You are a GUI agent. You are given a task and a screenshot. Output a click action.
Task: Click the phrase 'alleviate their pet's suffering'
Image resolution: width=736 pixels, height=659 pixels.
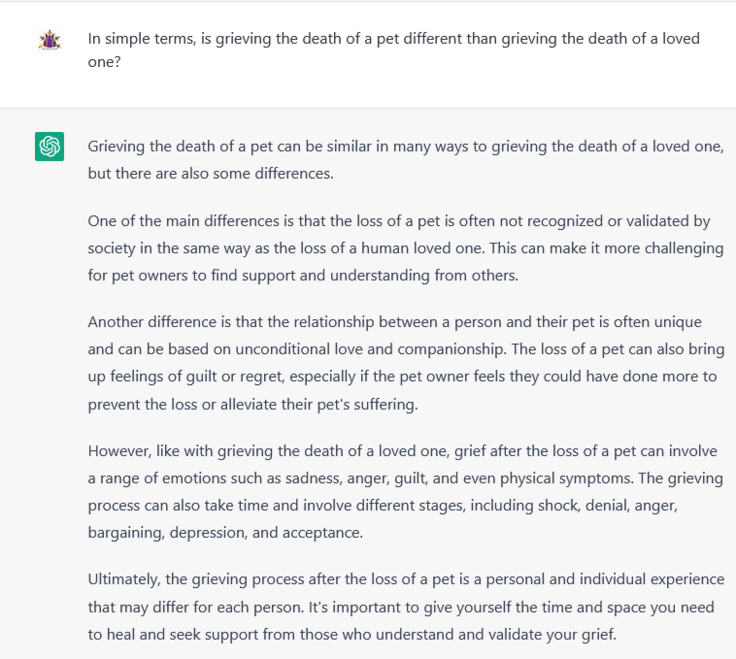tap(318, 405)
